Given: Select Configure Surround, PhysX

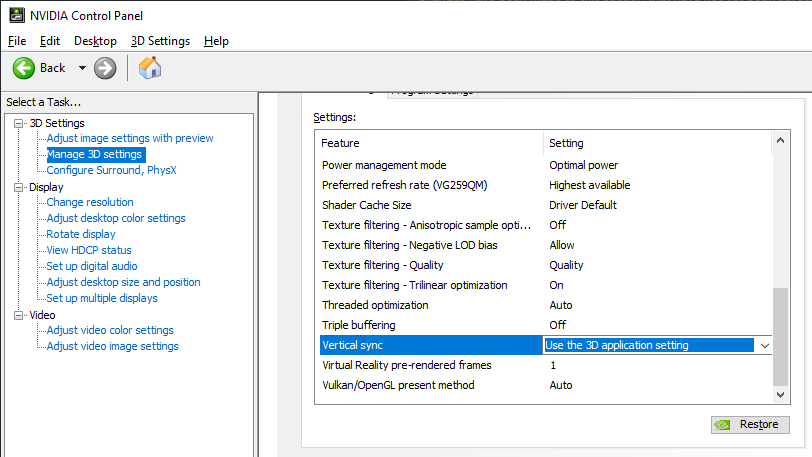Looking at the screenshot, I should tap(111, 170).
